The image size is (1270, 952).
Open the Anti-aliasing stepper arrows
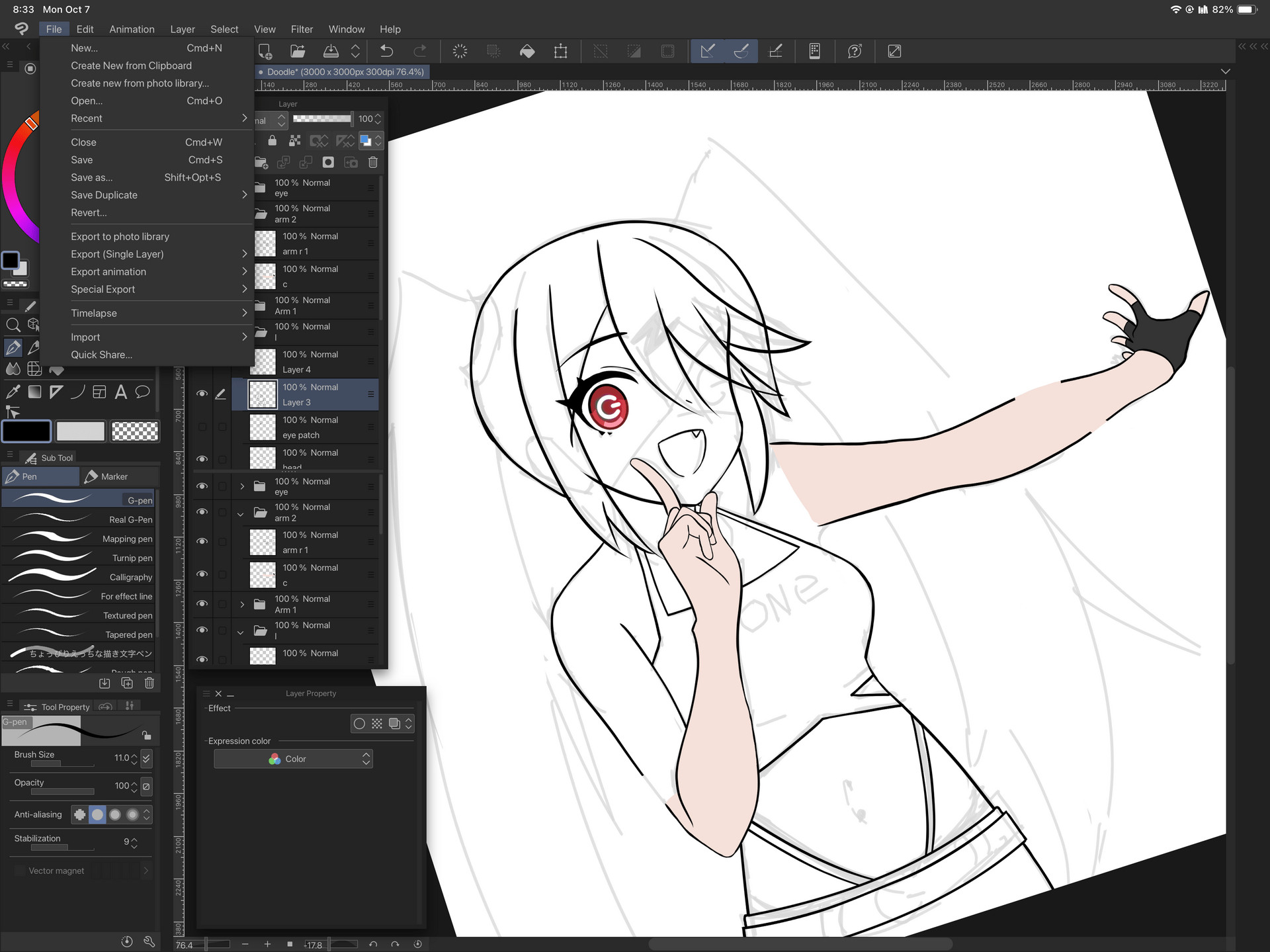[146, 814]
